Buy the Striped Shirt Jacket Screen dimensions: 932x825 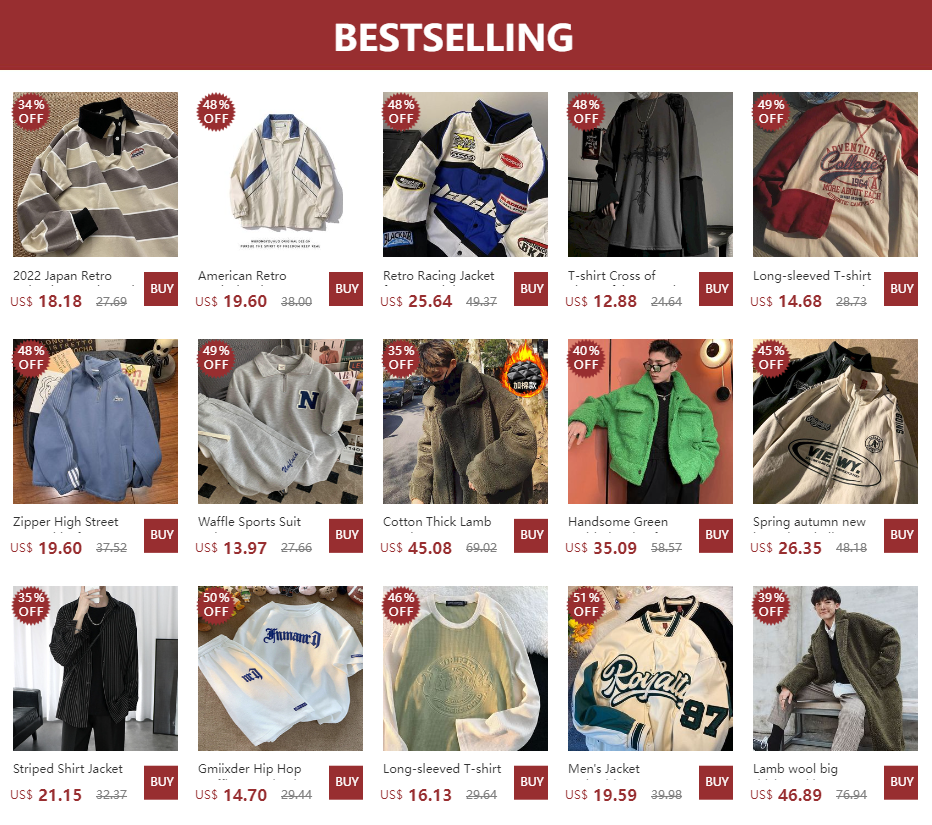tap(161, 782)
